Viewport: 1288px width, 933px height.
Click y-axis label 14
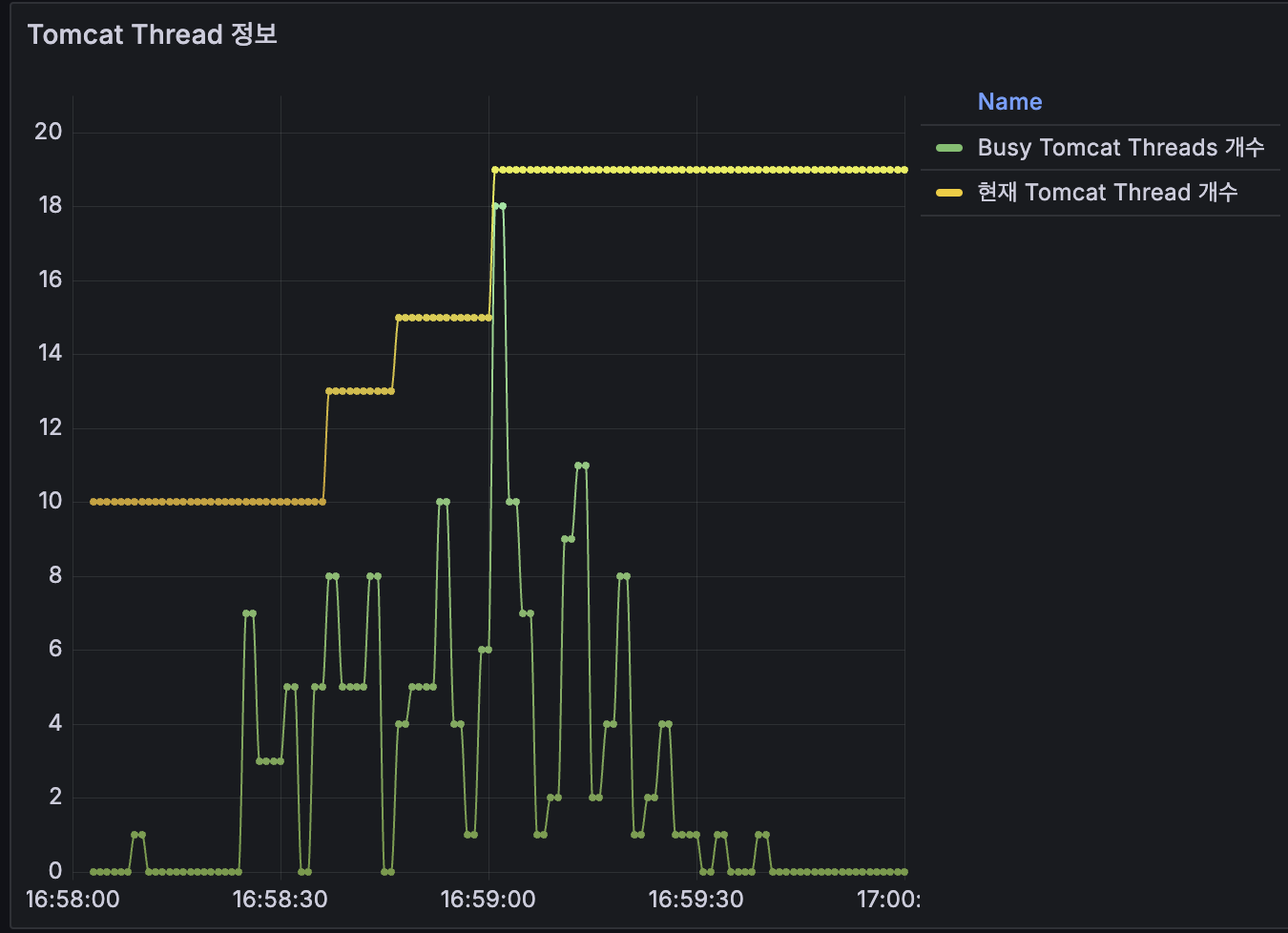coord(50,353)
